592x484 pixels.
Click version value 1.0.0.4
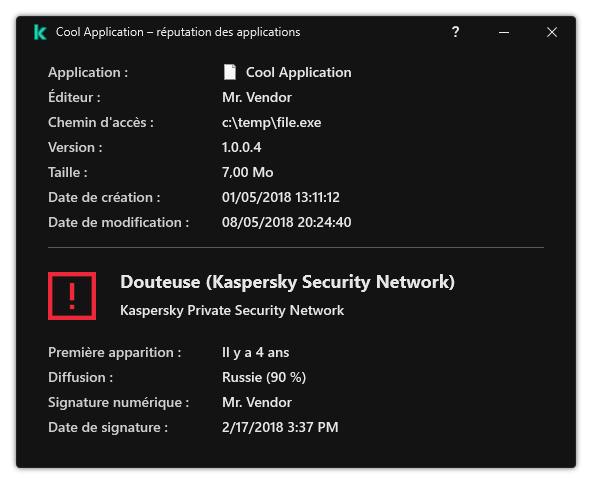(242, 147)
